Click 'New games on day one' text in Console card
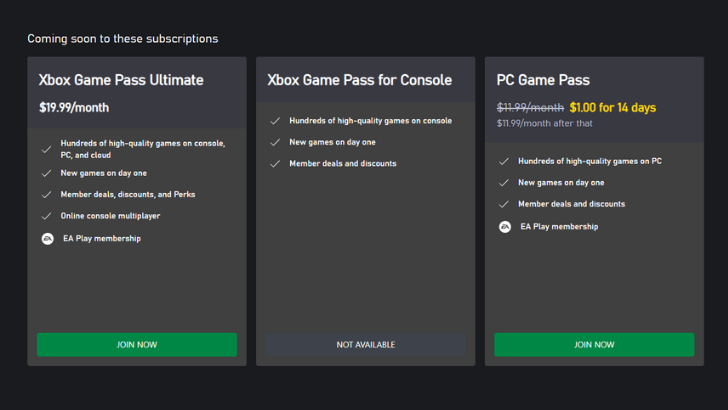Viewport: 728px width, 410px height. (x=332, y=142)
